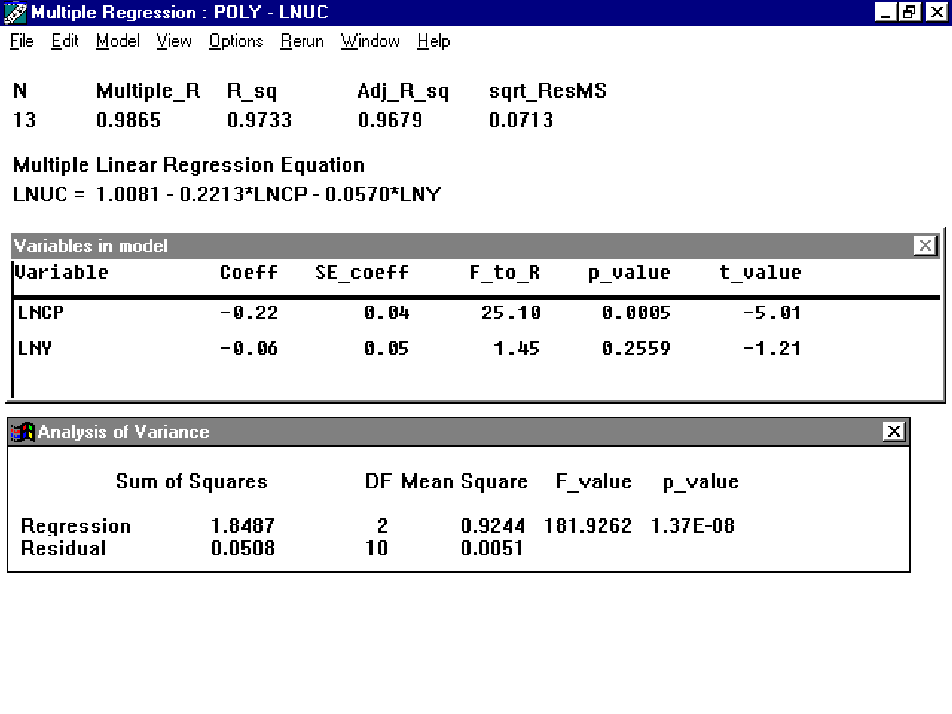The height and width of the screenshot is (714, 952).
Task: Open the Options menu
Action: (236, 41)
